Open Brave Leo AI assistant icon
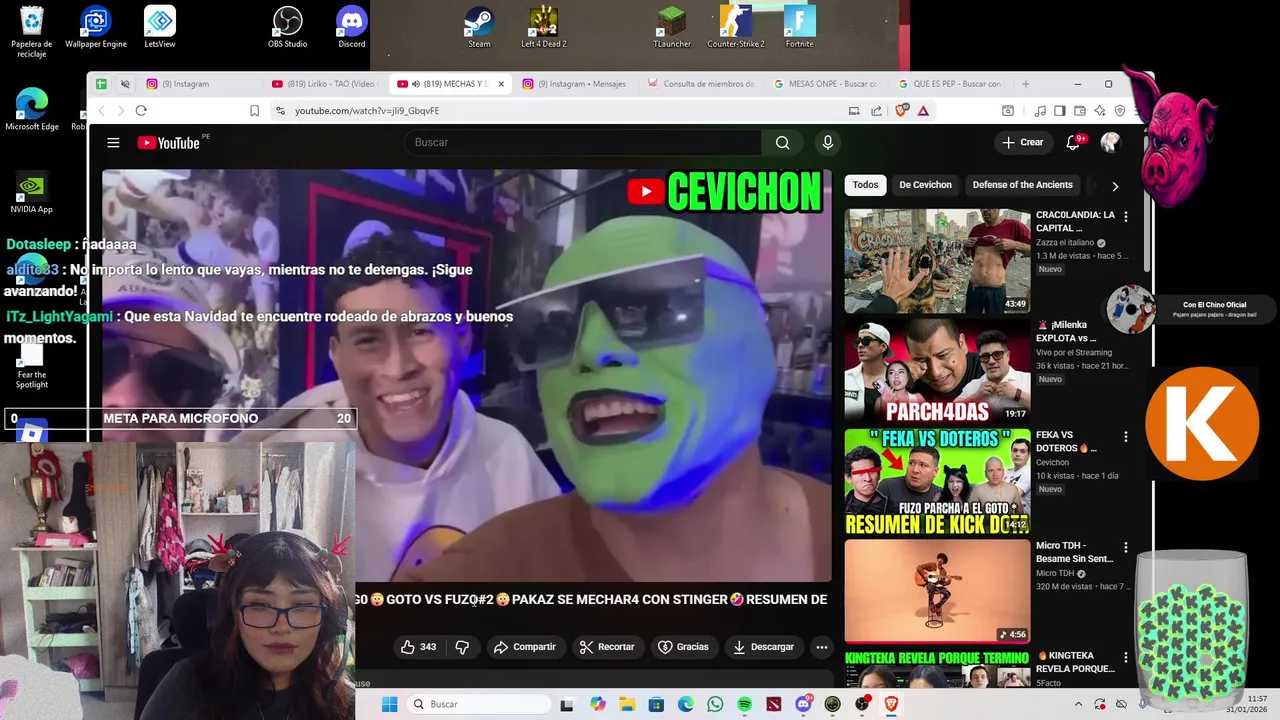Image resolution: width=1280 pixels, height=720 pixels. click(x=1099, y=111)
